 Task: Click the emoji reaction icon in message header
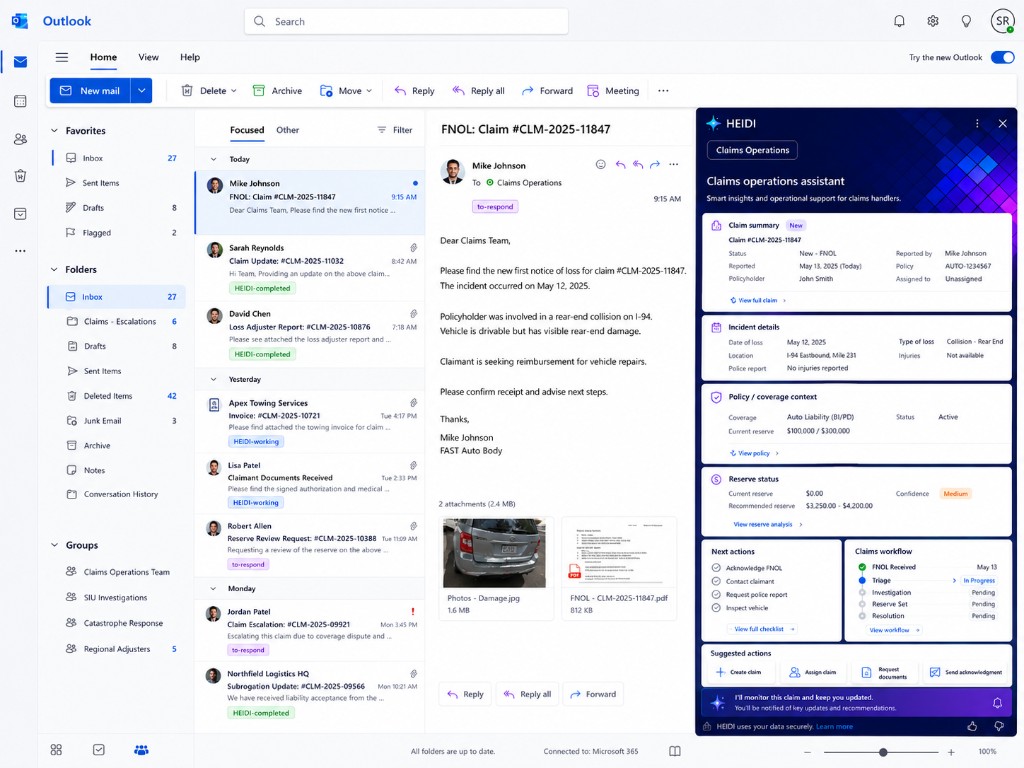click(601, 165)
